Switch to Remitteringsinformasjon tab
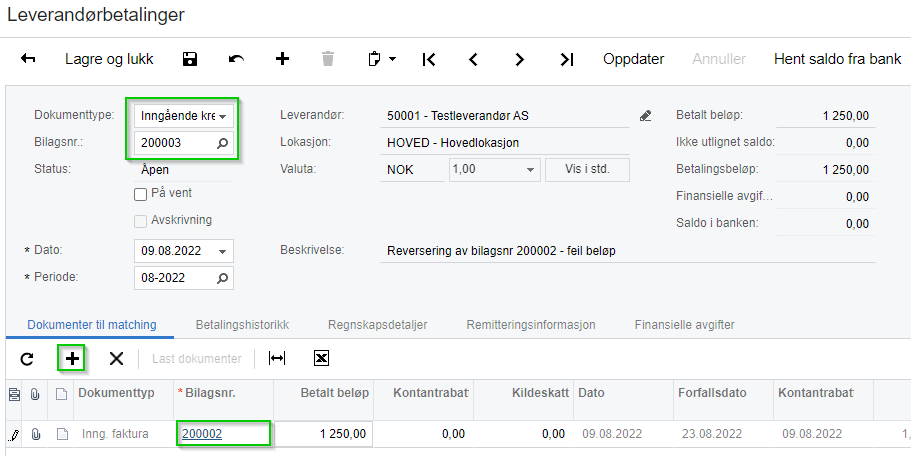This screenshot has height=456, width=911. tap(531, 325)
